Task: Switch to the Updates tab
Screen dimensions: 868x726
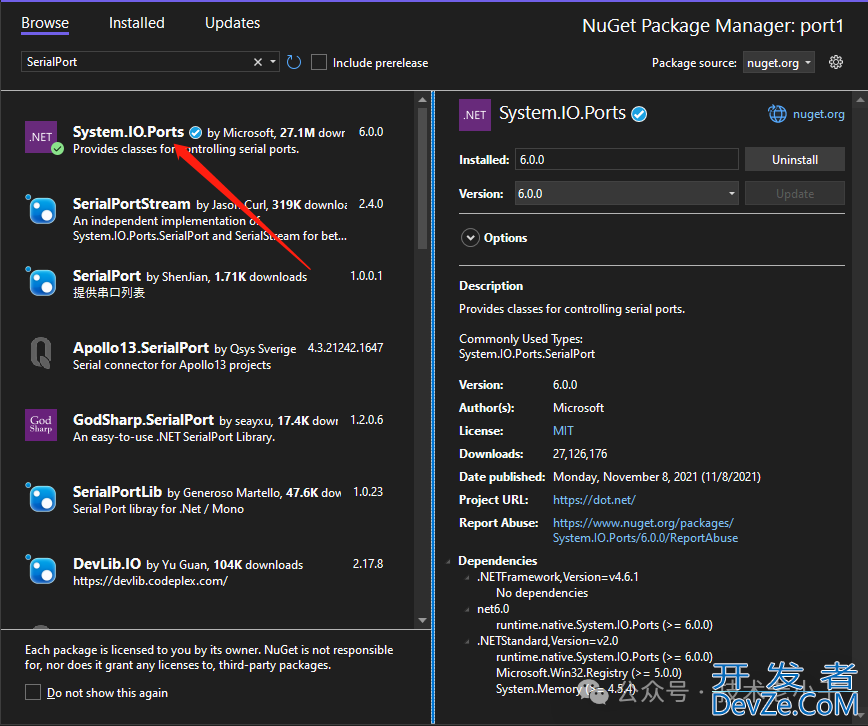Action: pyautogui.click(x=232, y=23)
